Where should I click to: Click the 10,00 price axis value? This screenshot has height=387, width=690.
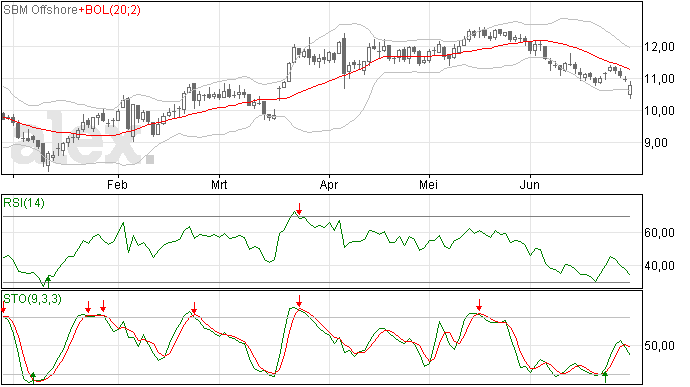(659, 111)
